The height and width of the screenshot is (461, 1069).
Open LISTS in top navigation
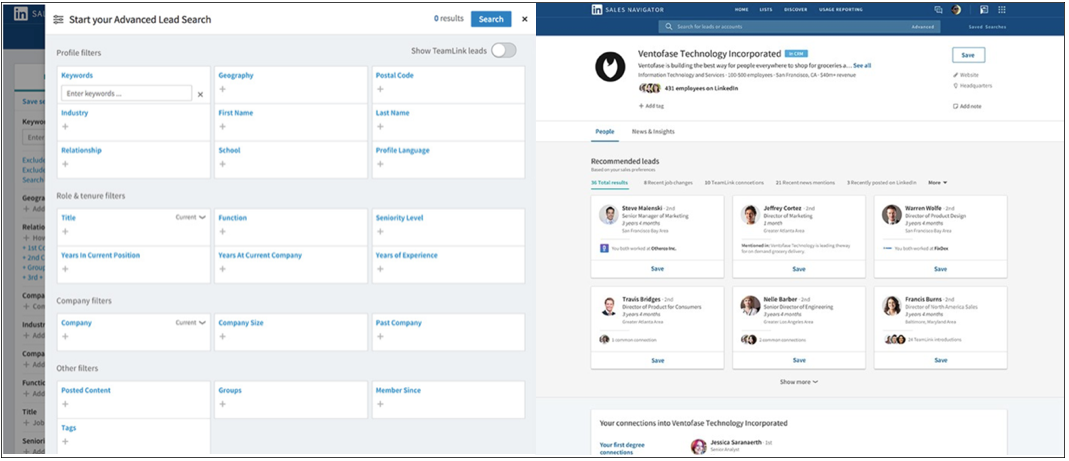pyautogui.click(x=766, y=10)
